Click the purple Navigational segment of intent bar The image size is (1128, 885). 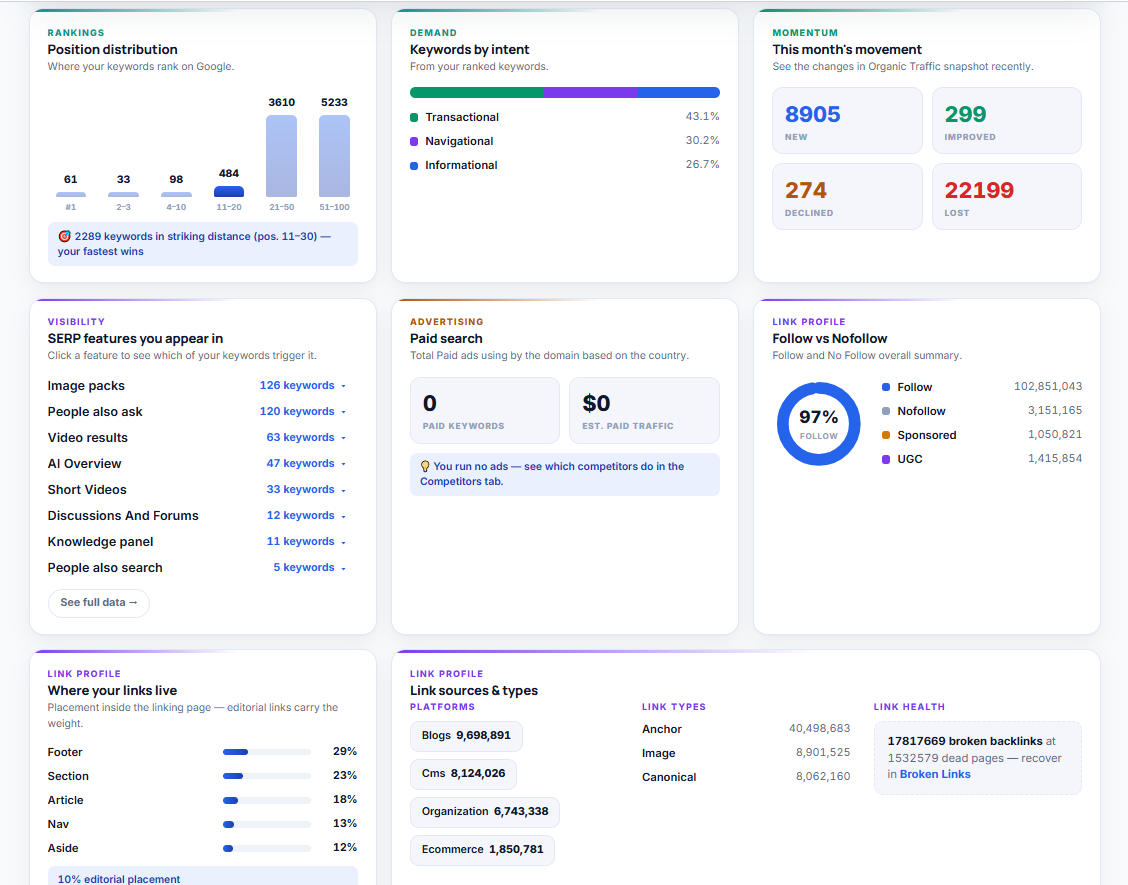[x=590, y=92]
